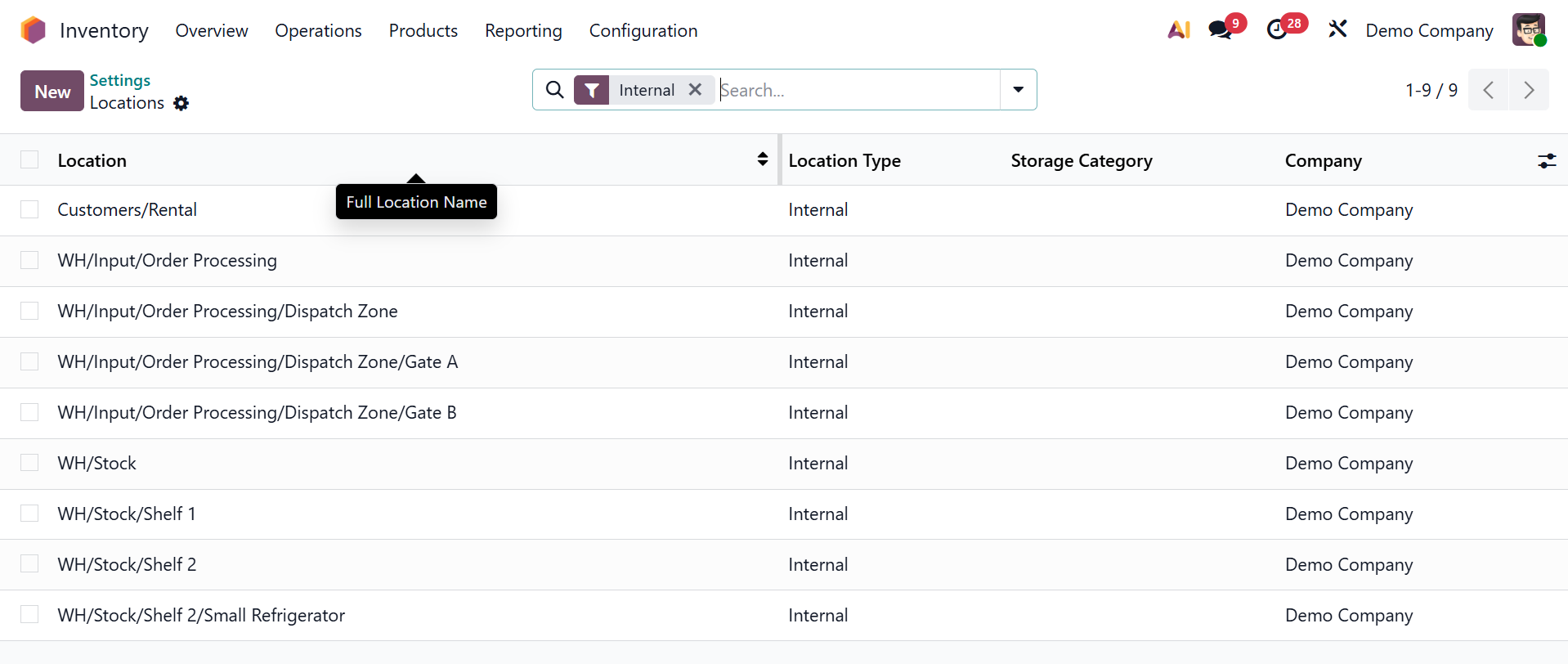Open the Reporting menu
The height and width of the screenshot is (664, 1568).
523,30
